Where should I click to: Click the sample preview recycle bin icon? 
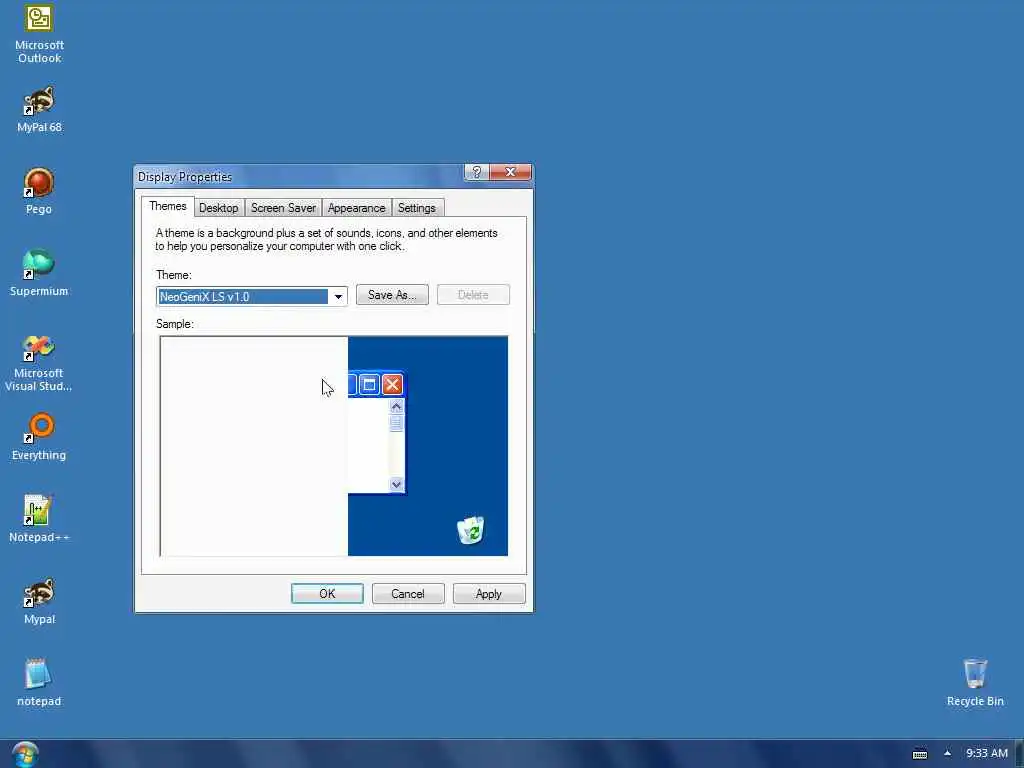click(470, 530)
